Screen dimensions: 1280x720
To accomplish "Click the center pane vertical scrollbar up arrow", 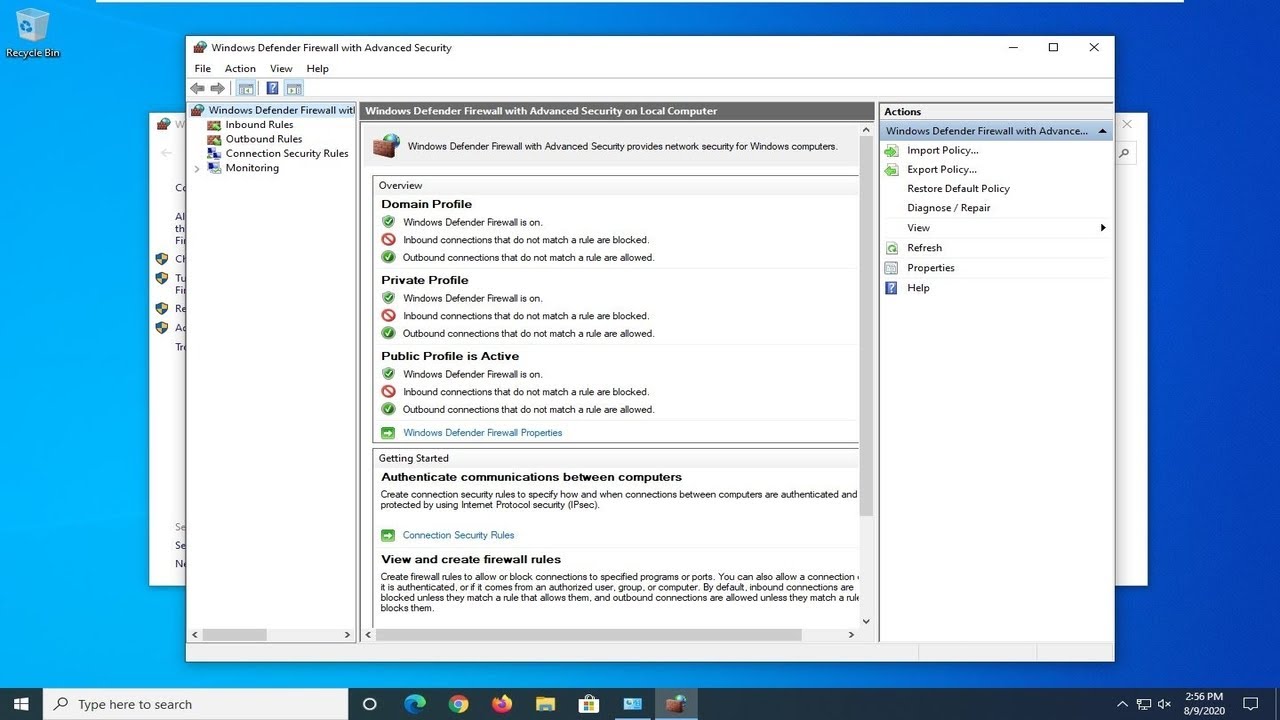I will click(x=866, y=130).
